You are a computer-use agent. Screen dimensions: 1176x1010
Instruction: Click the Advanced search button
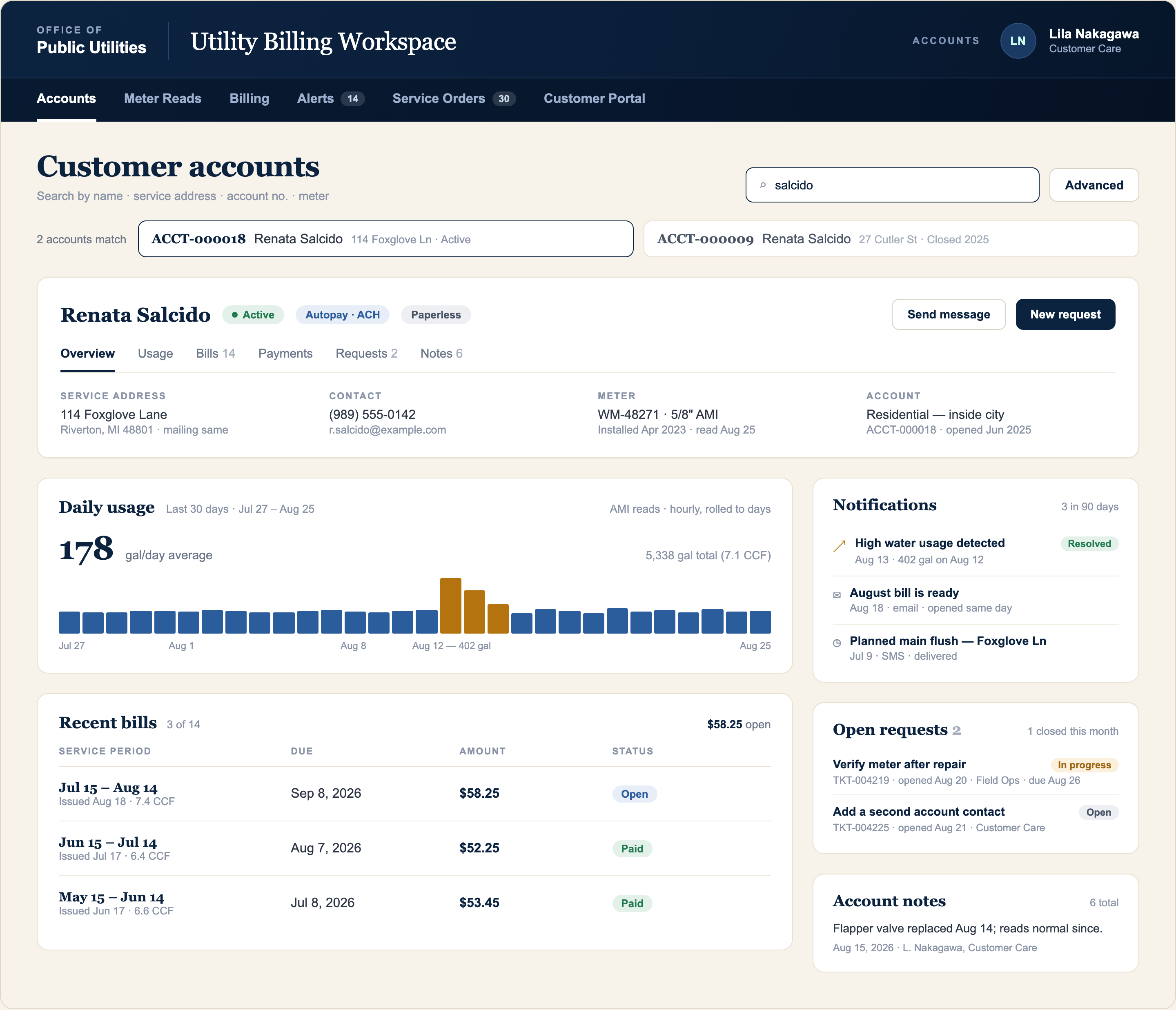[x=1094, y=185]
